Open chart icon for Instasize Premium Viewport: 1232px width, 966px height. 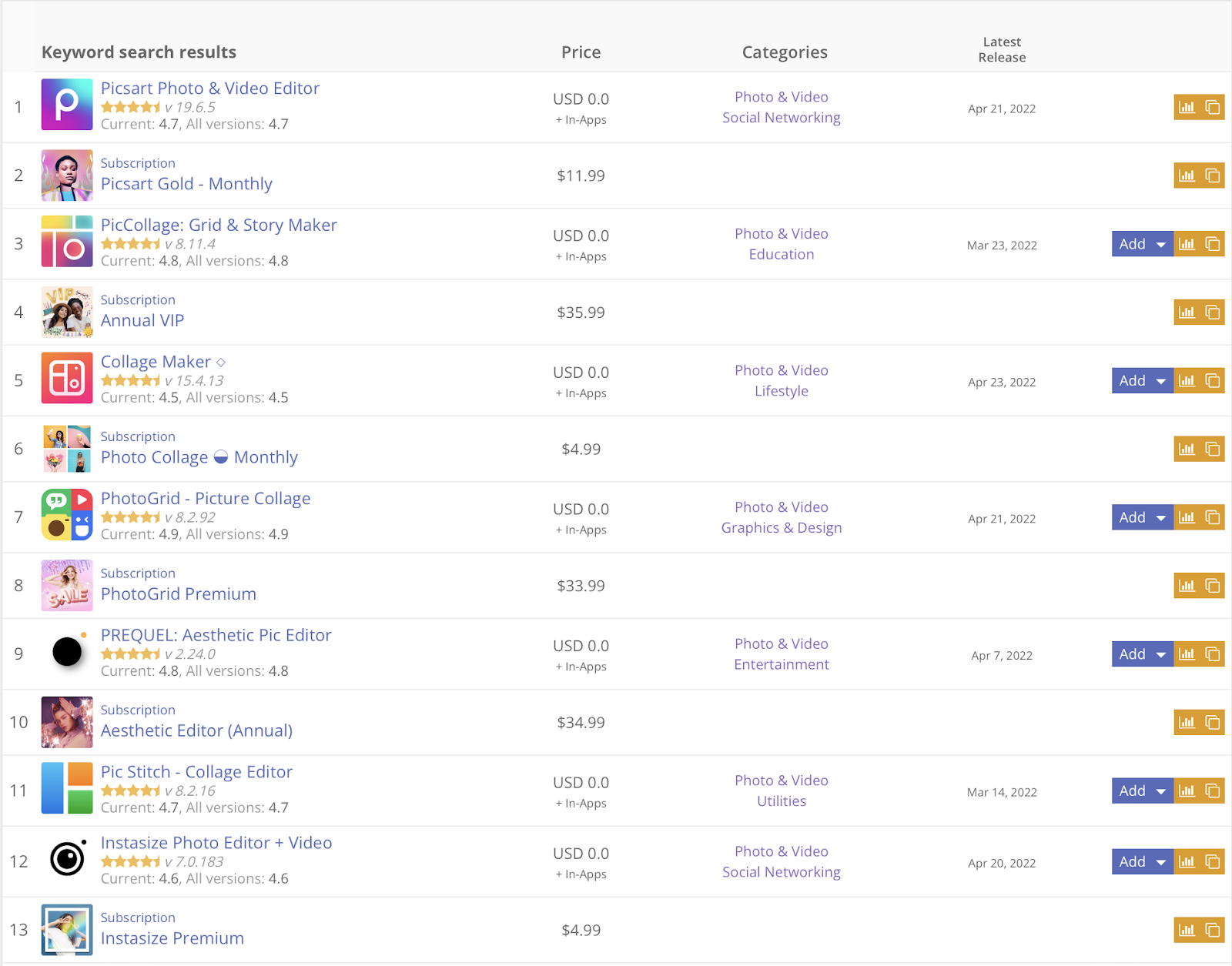[1187, 930]
